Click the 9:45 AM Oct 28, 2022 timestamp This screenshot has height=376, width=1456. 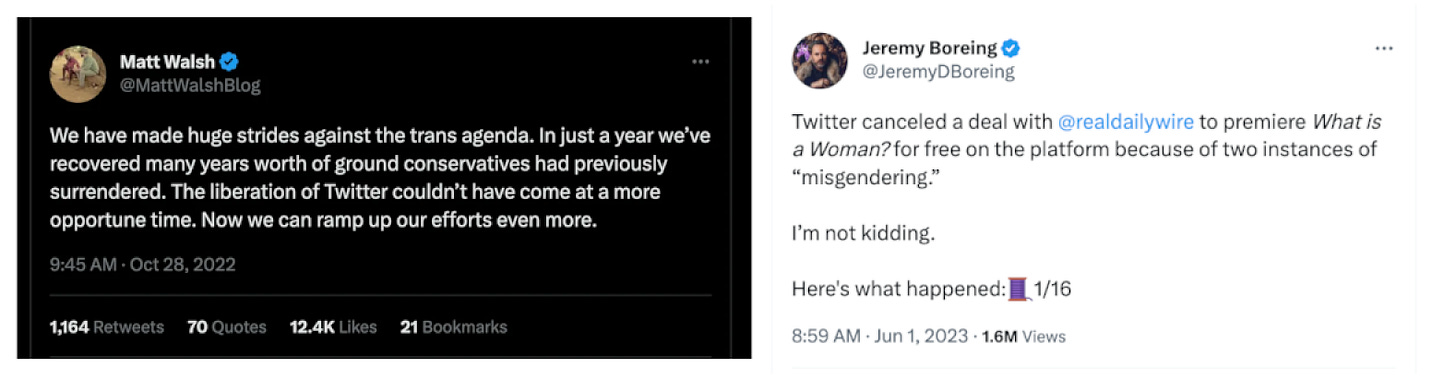click(143, 265)
